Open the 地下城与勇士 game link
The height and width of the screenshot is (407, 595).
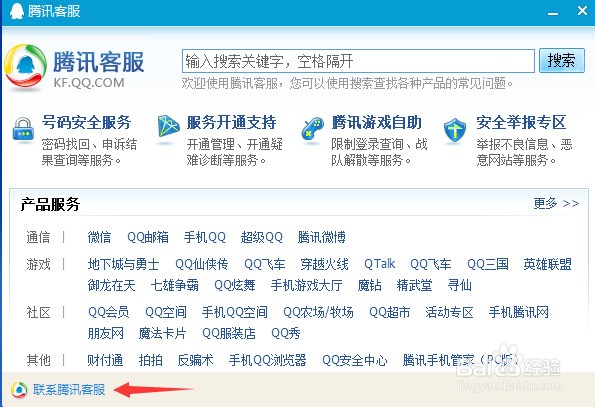tap(124, 264)
